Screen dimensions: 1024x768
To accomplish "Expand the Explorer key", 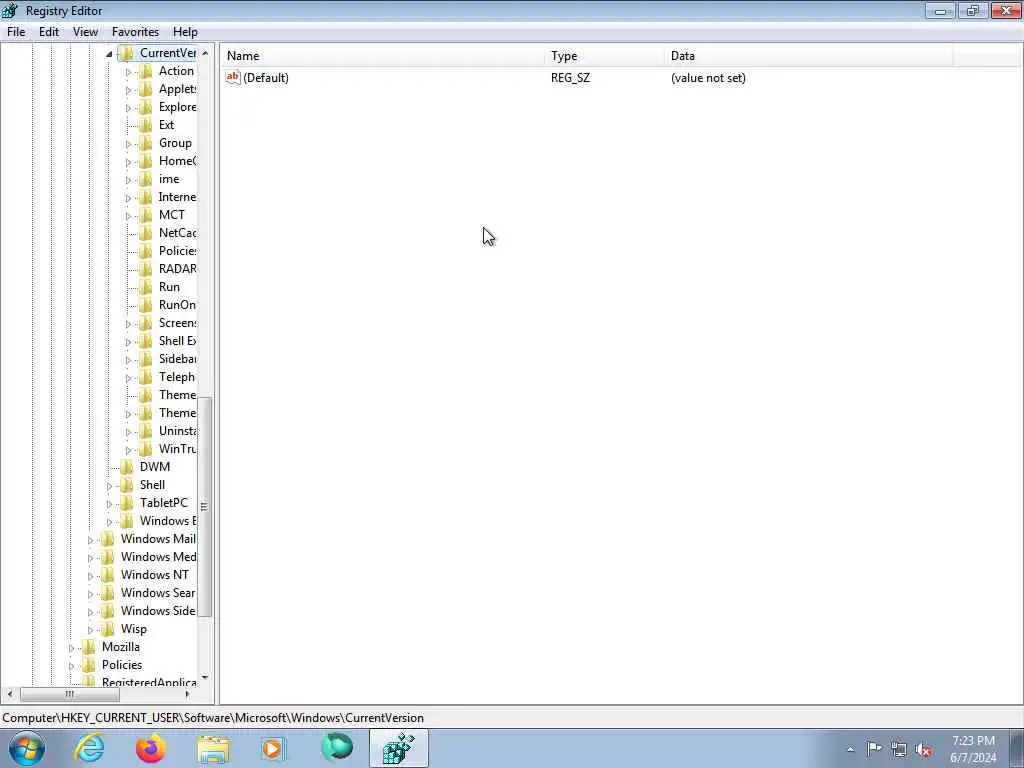I will pos(128,108).
